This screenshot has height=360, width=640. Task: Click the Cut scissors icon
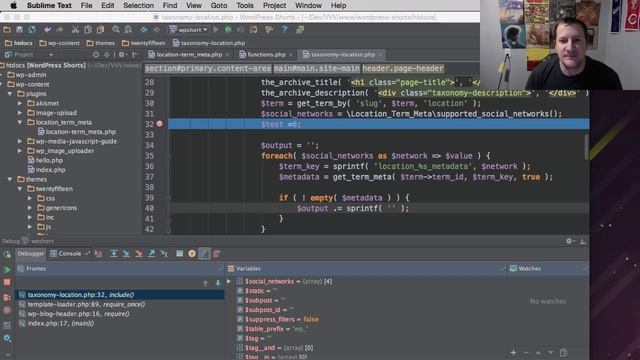coord(75,29)
